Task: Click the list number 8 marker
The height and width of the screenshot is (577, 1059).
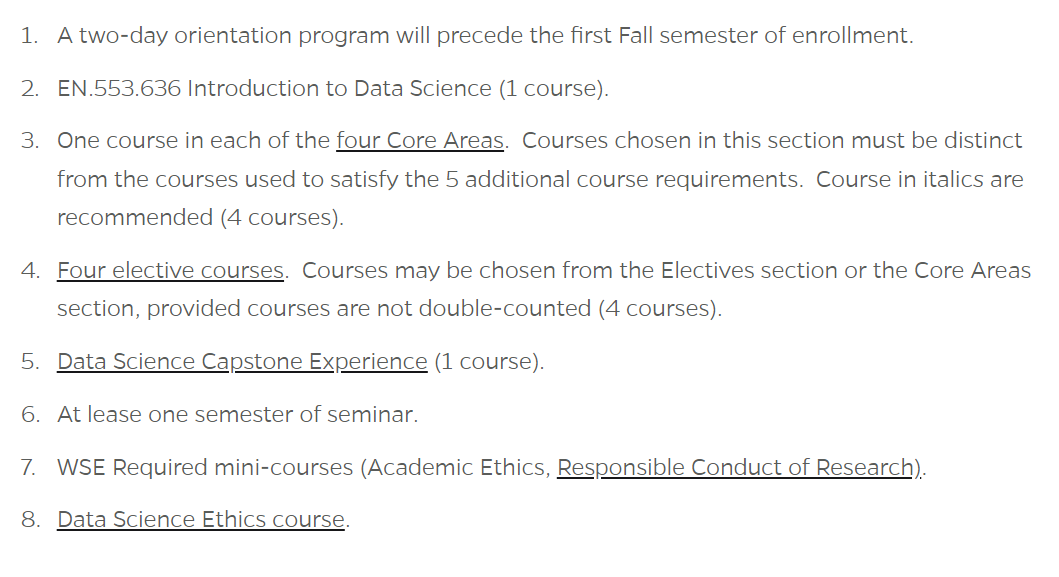Action: [x=30, y=520]
